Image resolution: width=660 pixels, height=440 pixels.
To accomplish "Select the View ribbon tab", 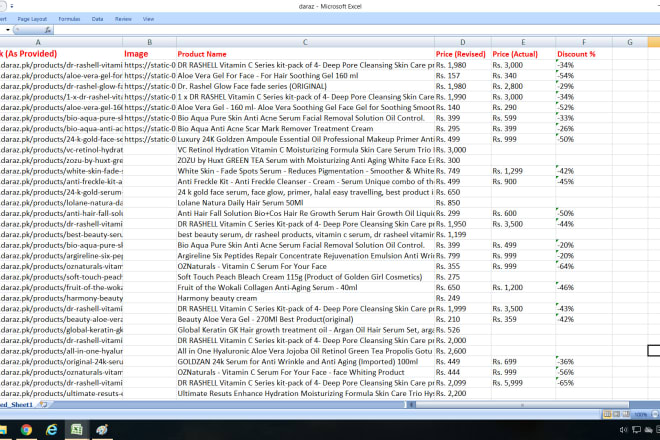I will tap(148, 19).
